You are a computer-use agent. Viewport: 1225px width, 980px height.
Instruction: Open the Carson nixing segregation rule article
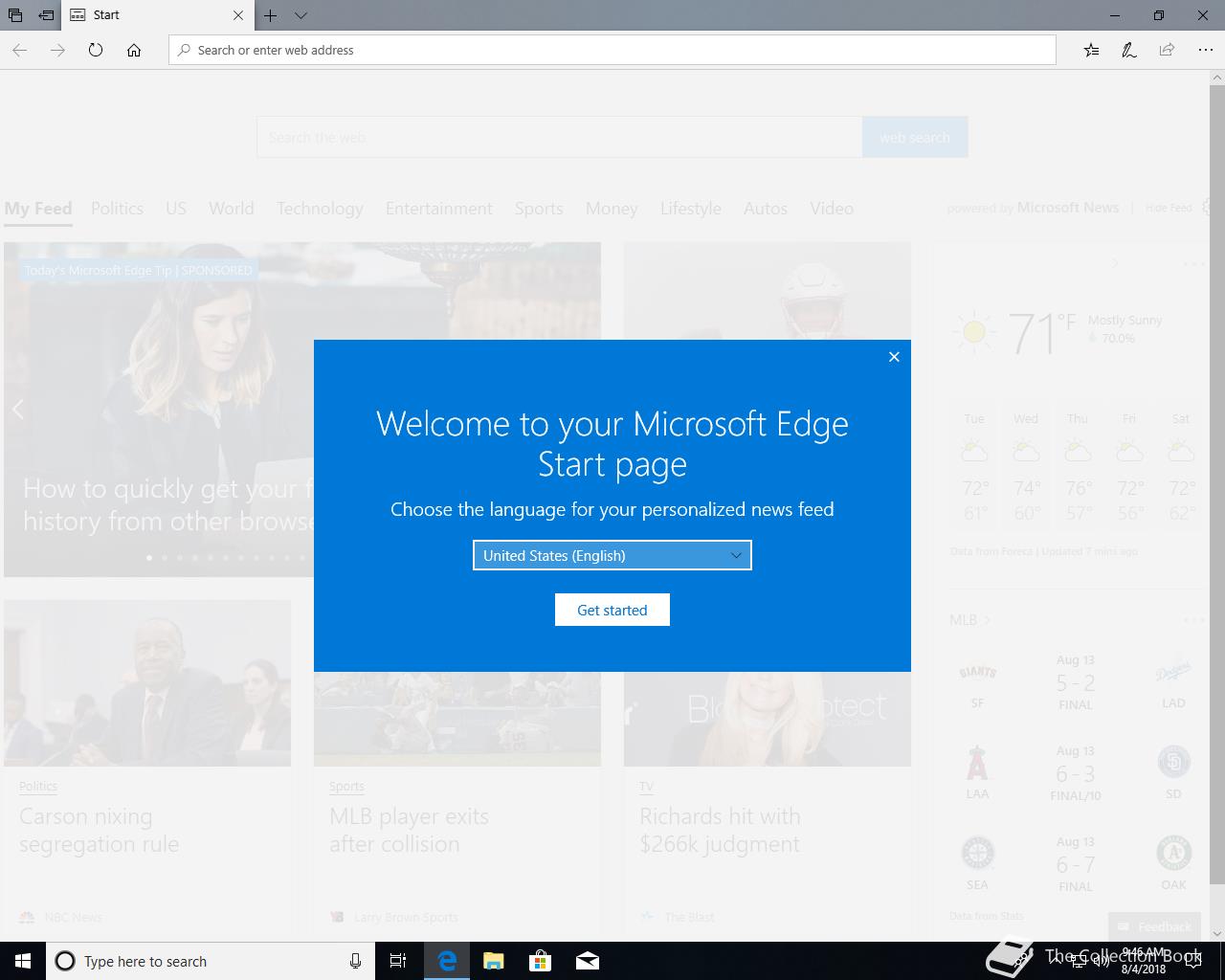coord(100,830)
